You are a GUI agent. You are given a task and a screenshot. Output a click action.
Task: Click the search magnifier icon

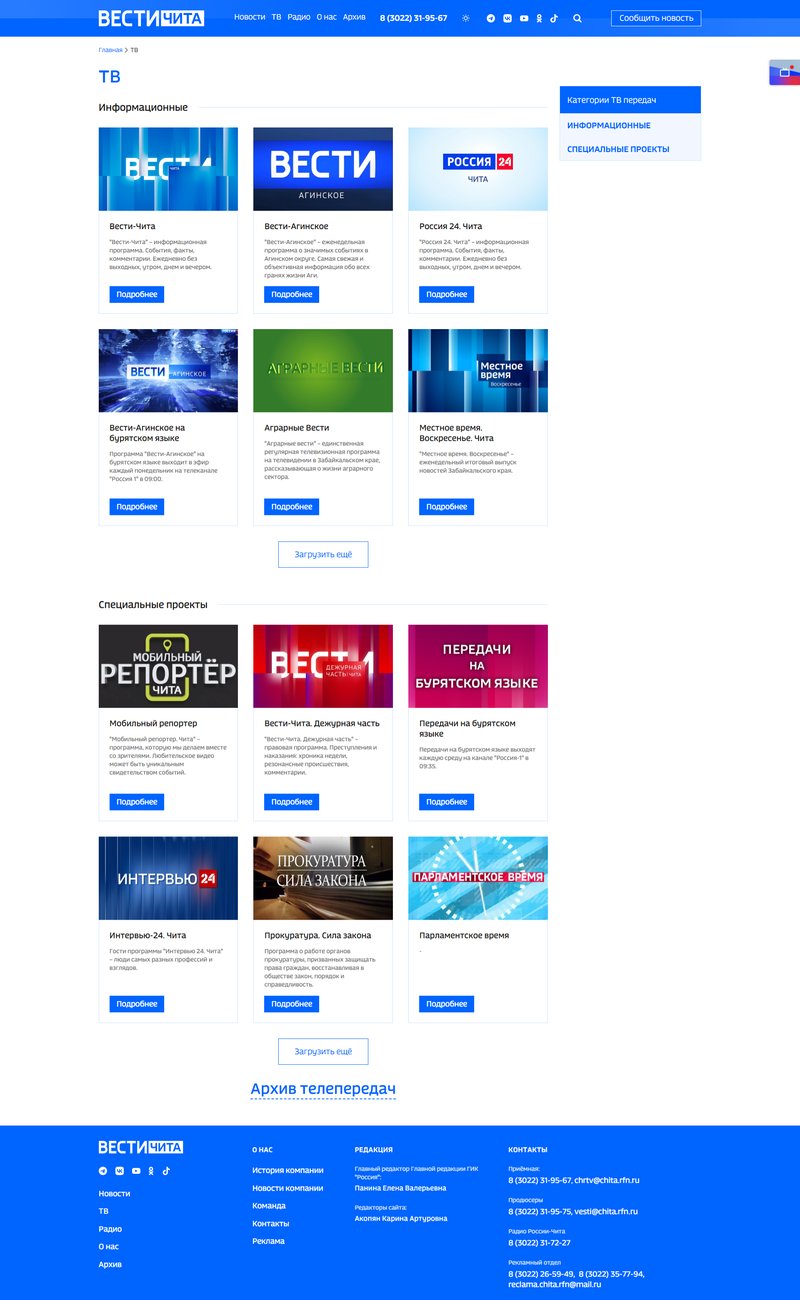point(577,18)
